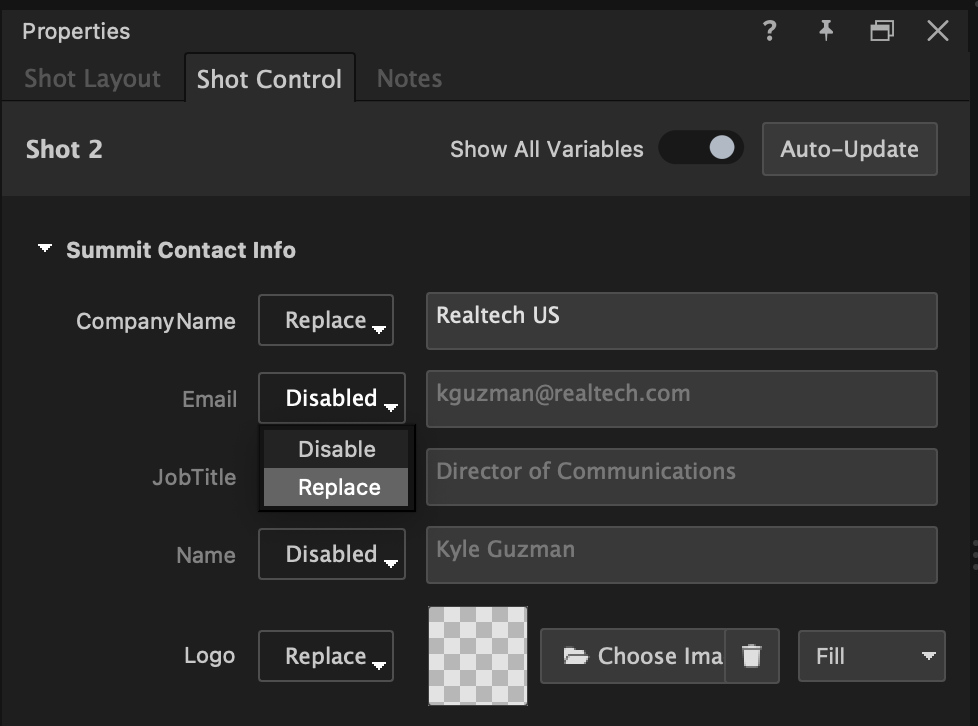Switch to the Shot Layout tab

[x=91, y=78]
